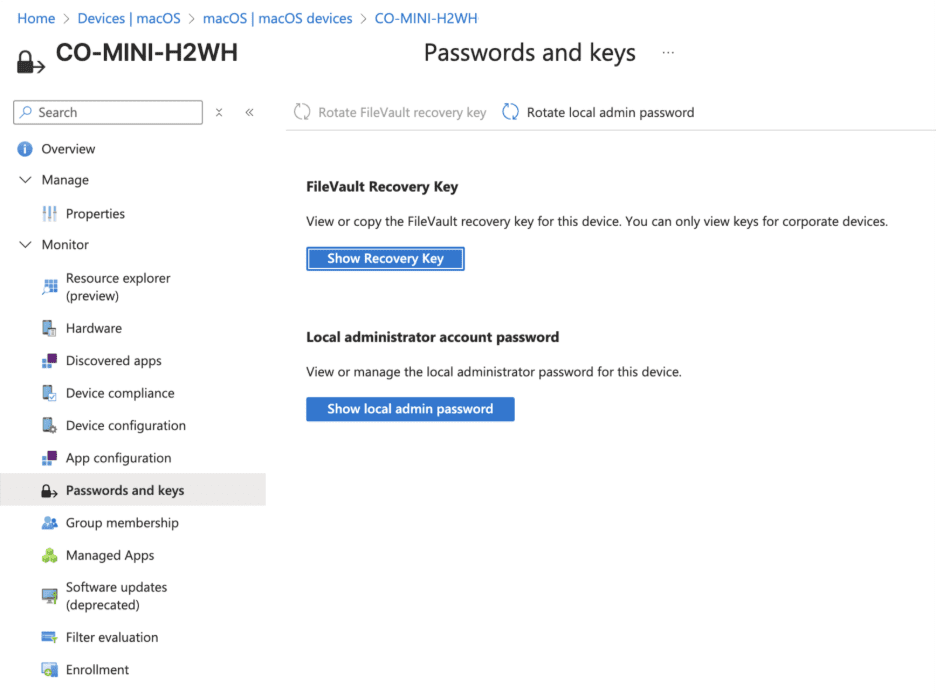Click the Filter evaluation icon
The height and width of the screenshot is (696, 936).
tap(49, 637)
